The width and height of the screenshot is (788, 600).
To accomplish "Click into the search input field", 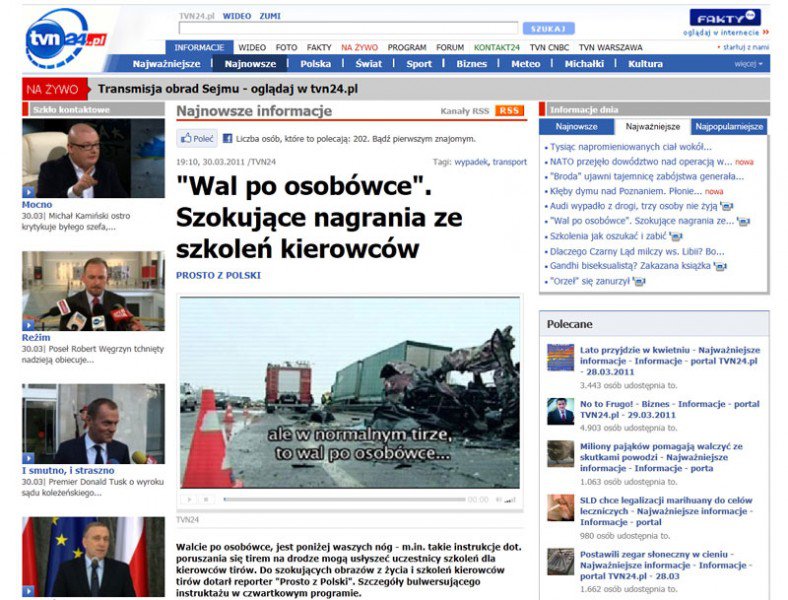I will click(348, 28).
